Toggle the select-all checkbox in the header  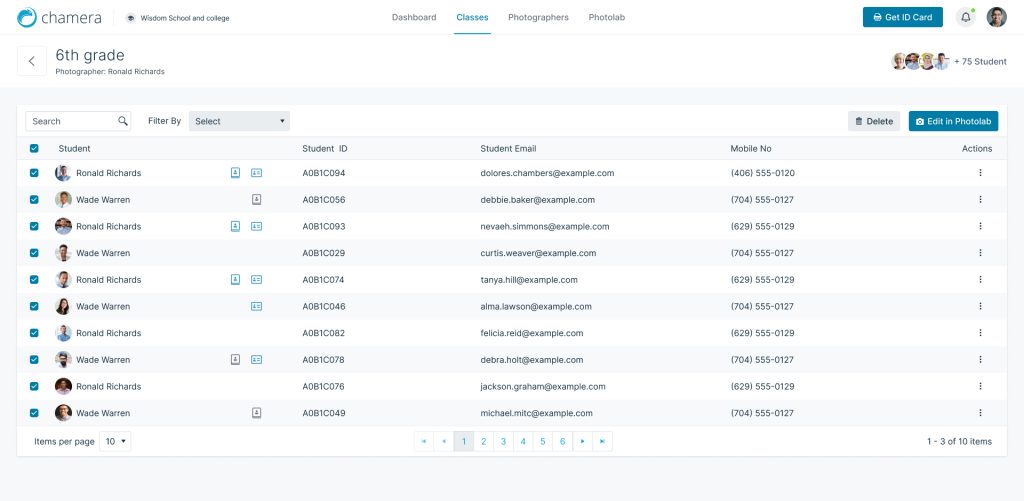(34, 149)
